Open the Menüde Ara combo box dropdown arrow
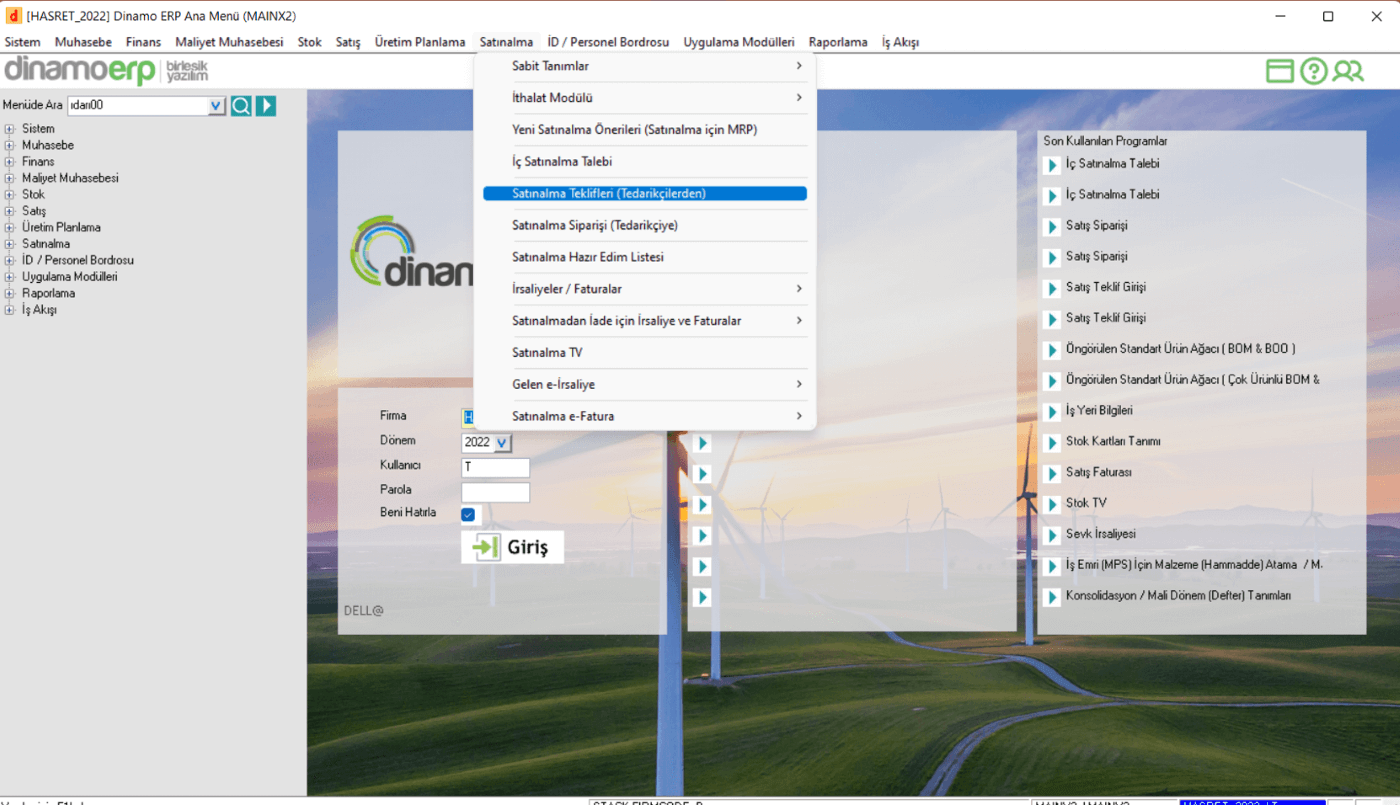1400x805 pixels. 216,106
